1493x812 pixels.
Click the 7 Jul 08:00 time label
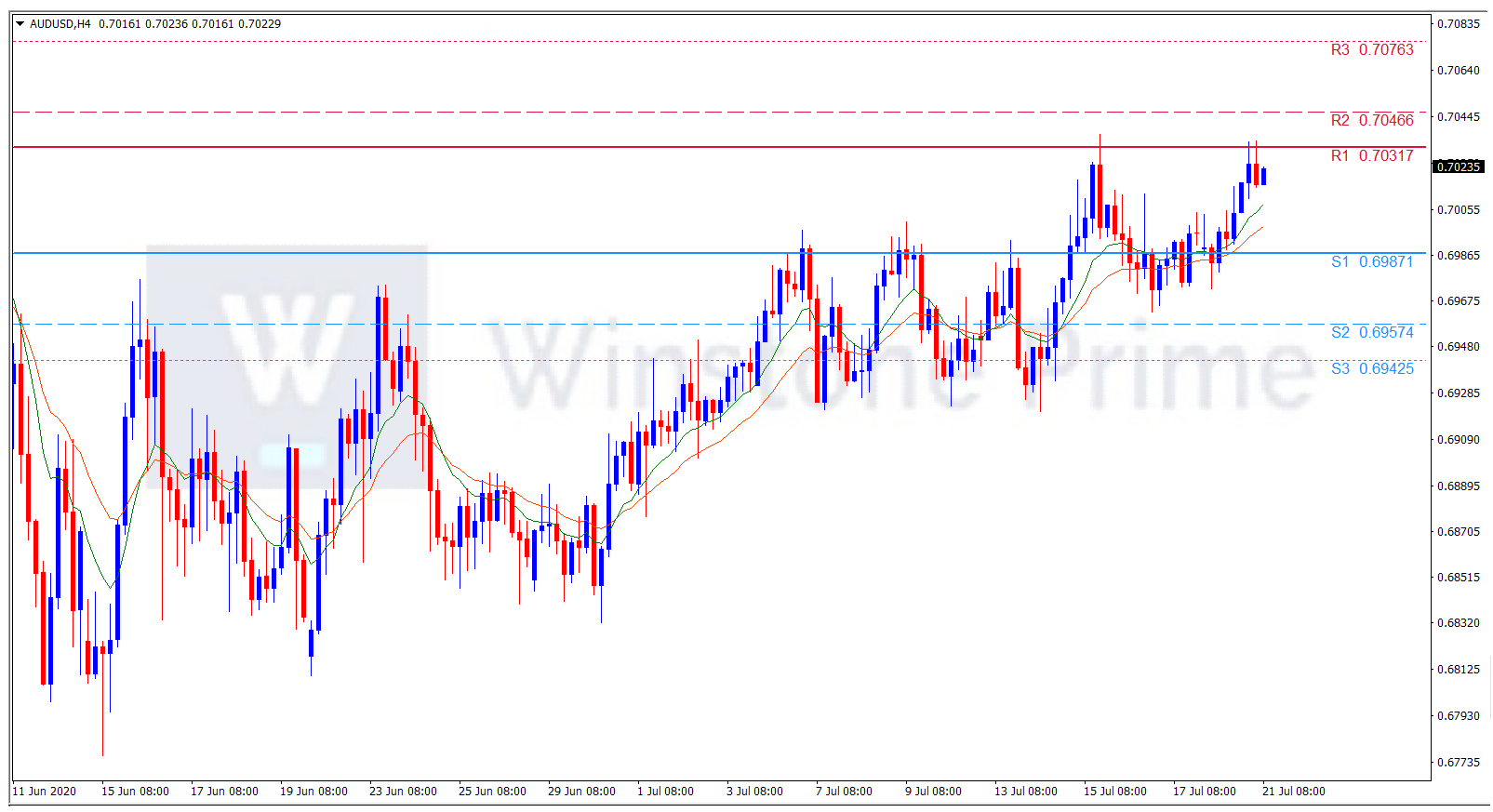pyautogui.click(x=844, y=792)
